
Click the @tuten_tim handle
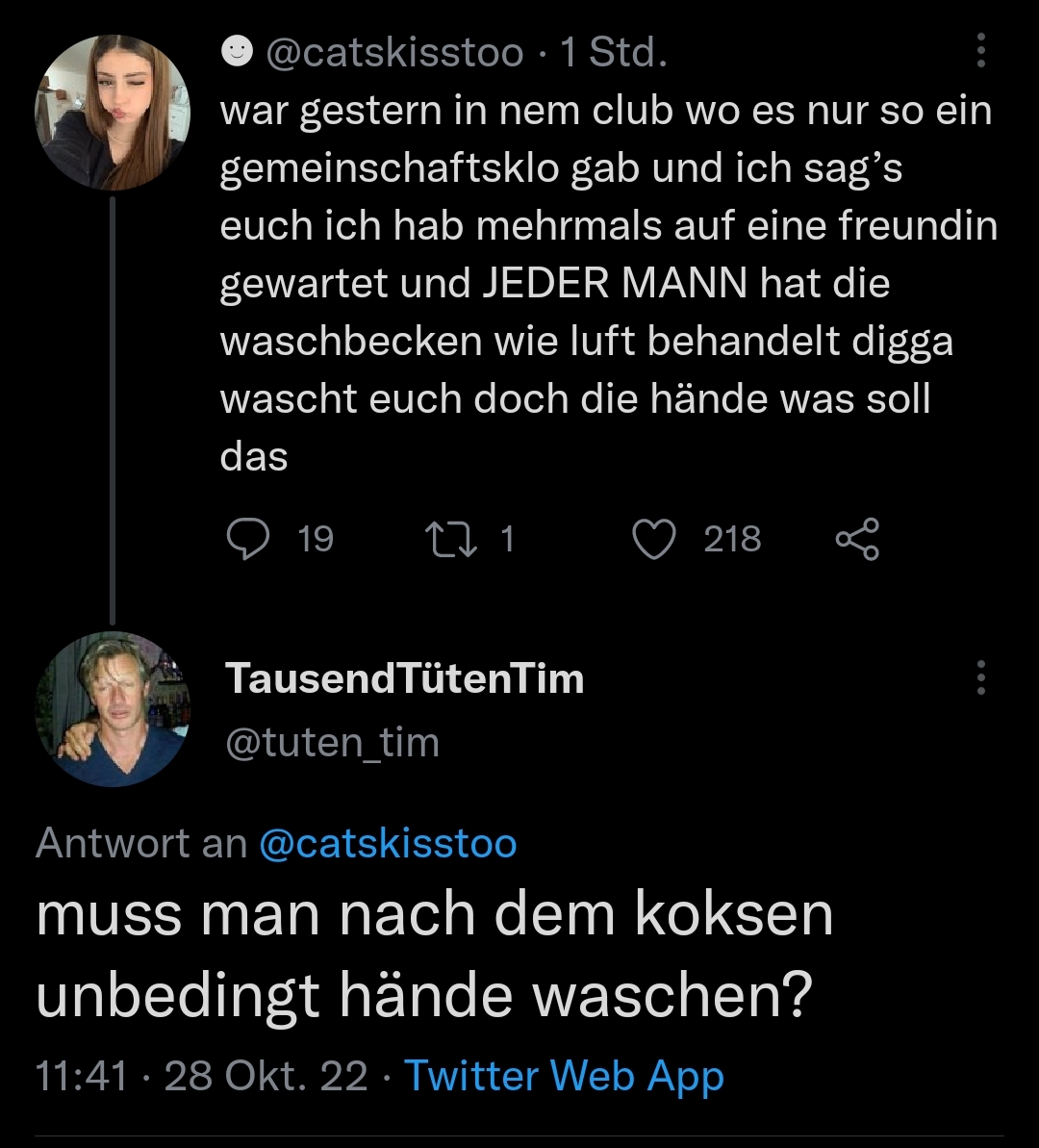[x=332, y=742]
